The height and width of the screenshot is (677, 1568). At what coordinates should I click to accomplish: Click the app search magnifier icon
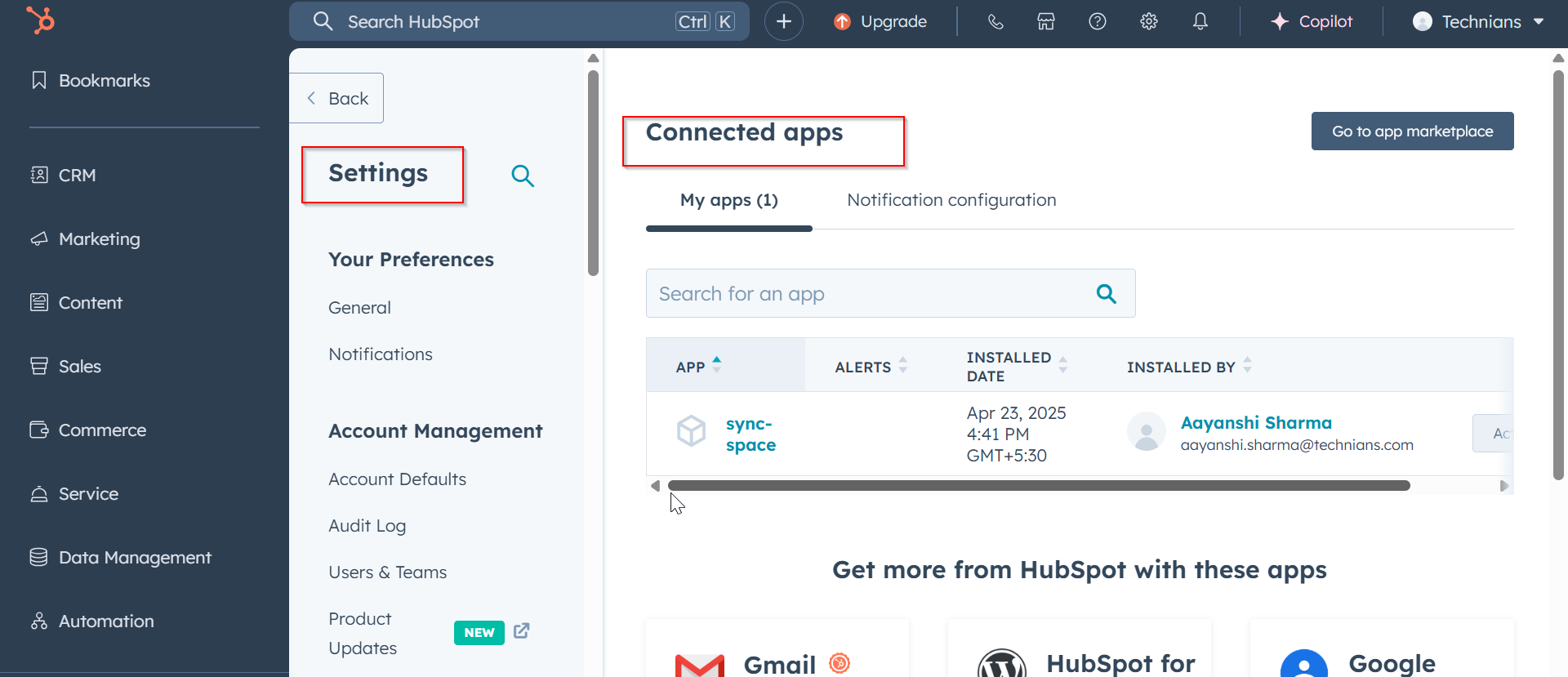1106,293
